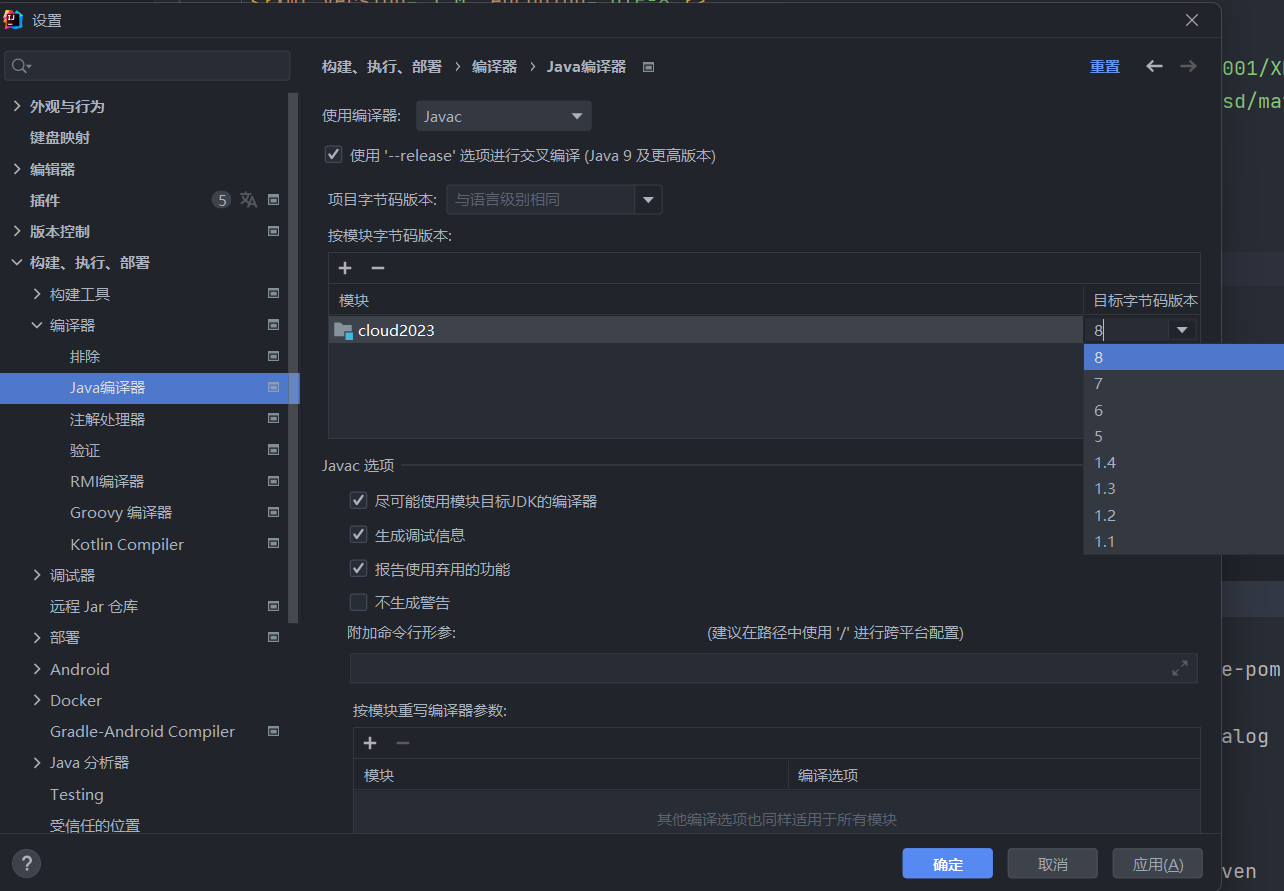Click the add icon under 按模块重写编译器参数
This screenshot has height=891, width=1284.
click(x=370, y=743)
